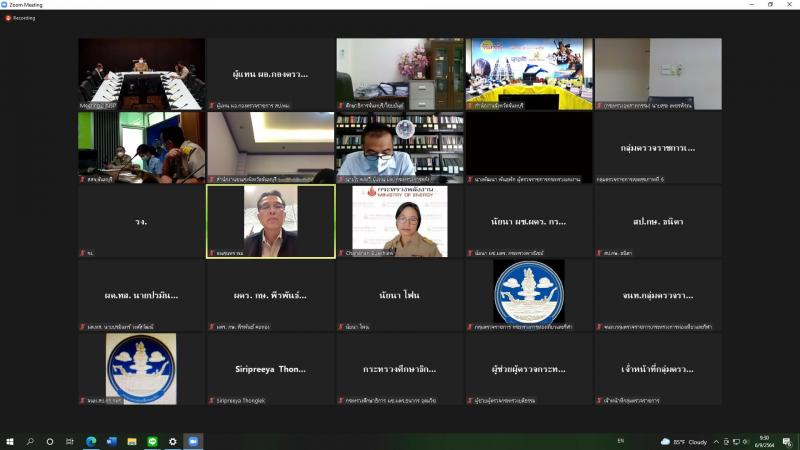The width and height of the screenshot is (800, 450).
Task: Select the กระทรวงศึกษาธิก... participant tile
Action: click(400, 369)
